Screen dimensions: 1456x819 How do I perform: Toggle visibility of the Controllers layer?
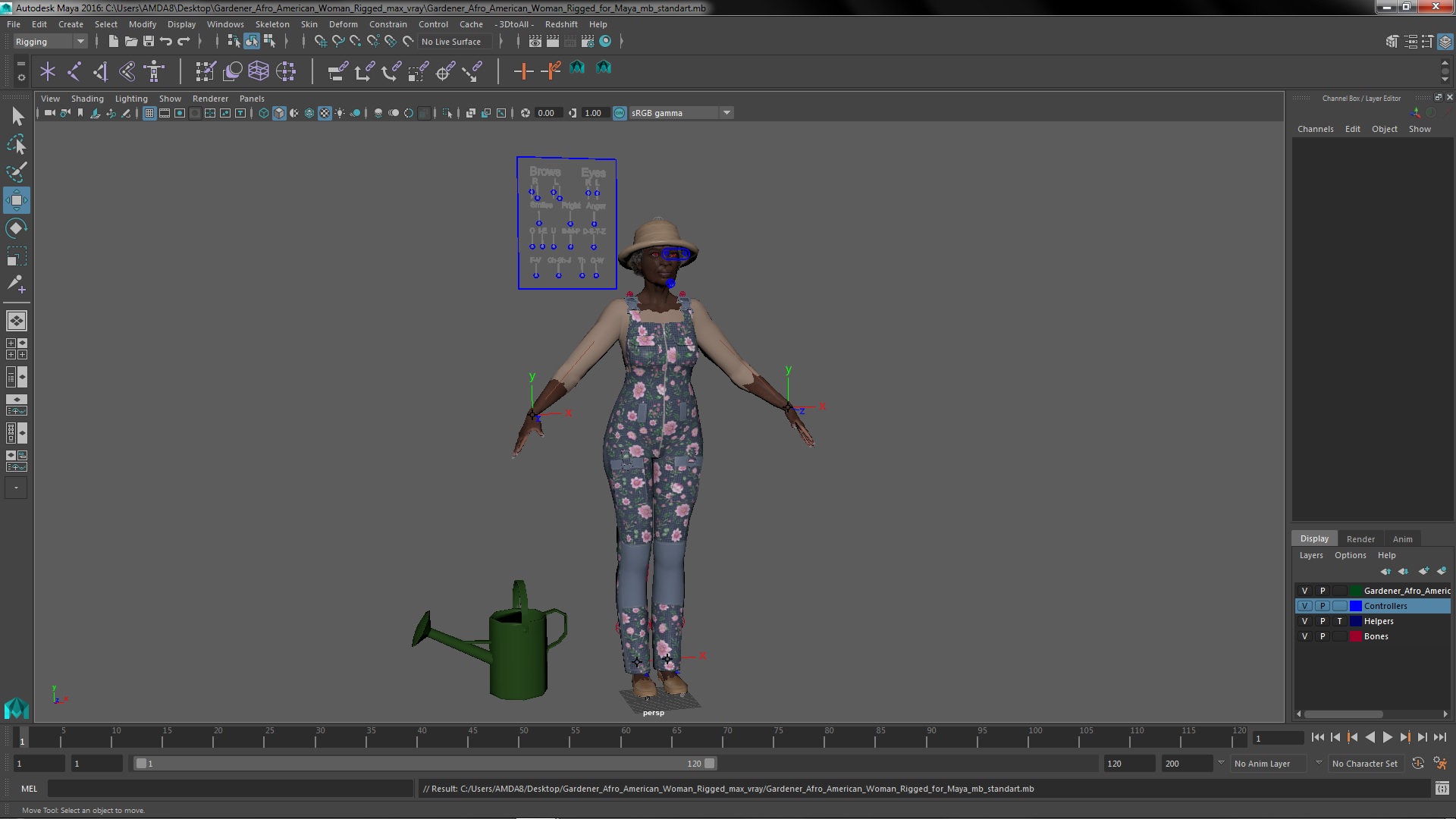(x=1304, y=606)
